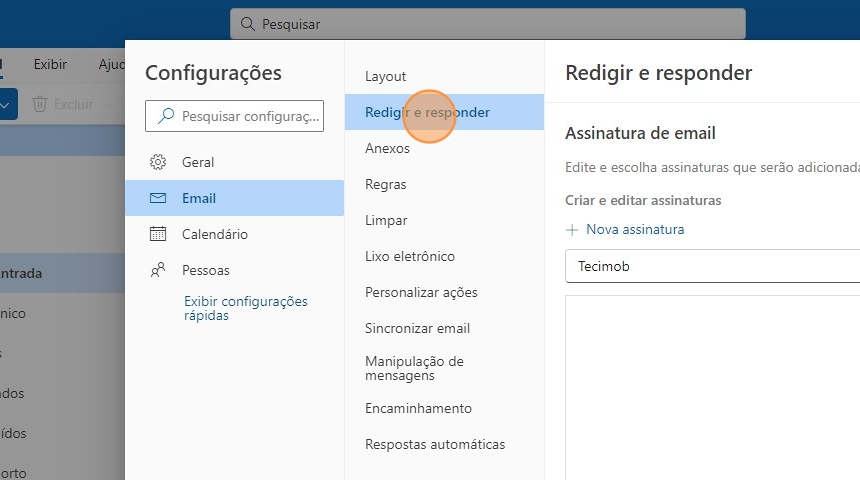
Task: Click the envelope icon beside Email
Action: (158, 198)
